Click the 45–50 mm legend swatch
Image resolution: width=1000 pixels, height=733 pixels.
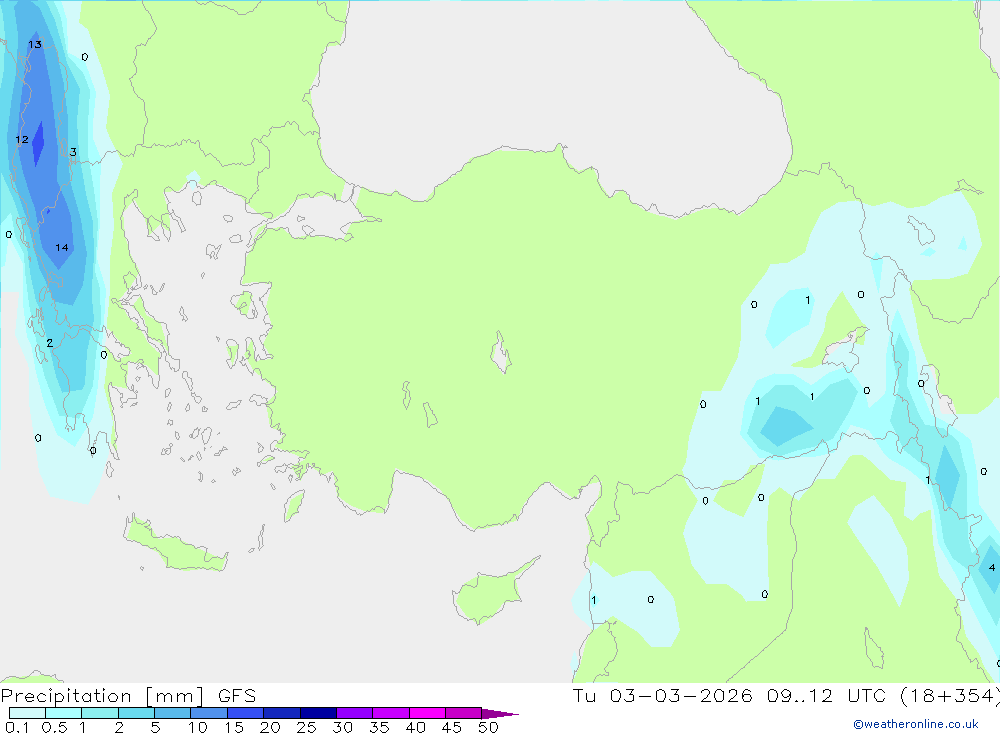pos(463,713)
